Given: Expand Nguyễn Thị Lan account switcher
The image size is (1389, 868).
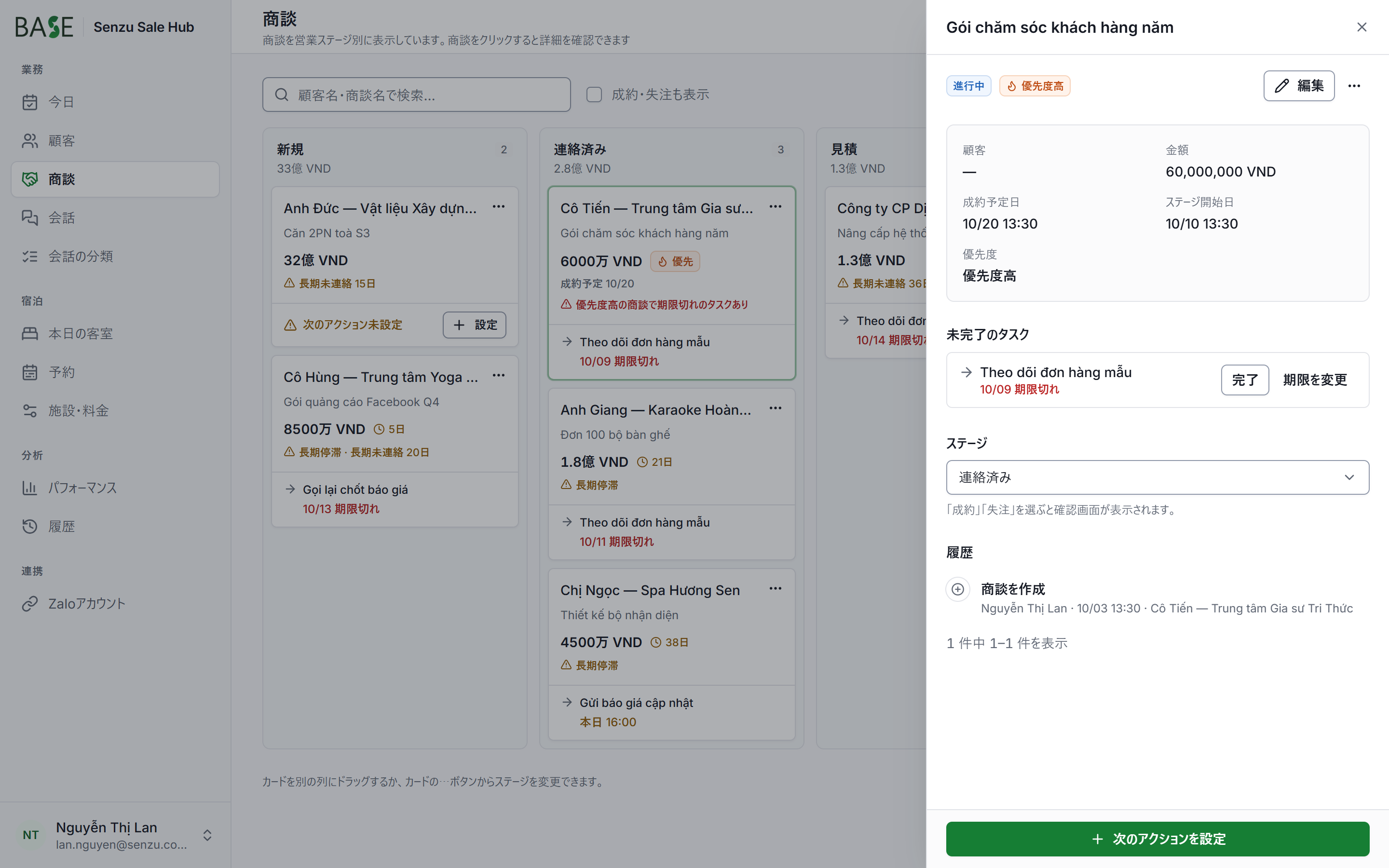Looking at the screenshot, I should 115,835.
